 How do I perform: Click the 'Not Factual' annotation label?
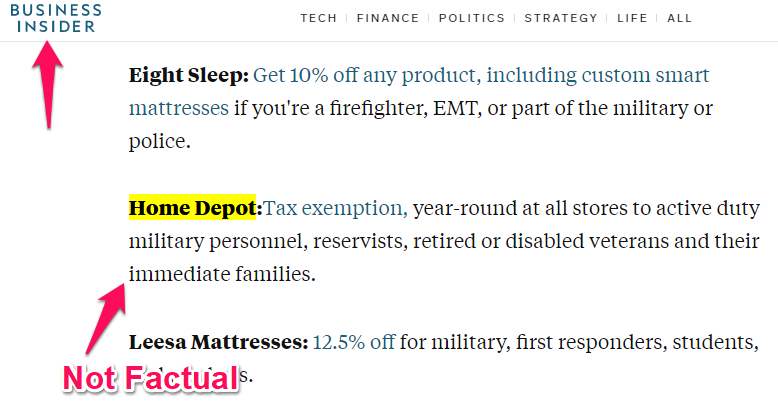click(150, 379)
